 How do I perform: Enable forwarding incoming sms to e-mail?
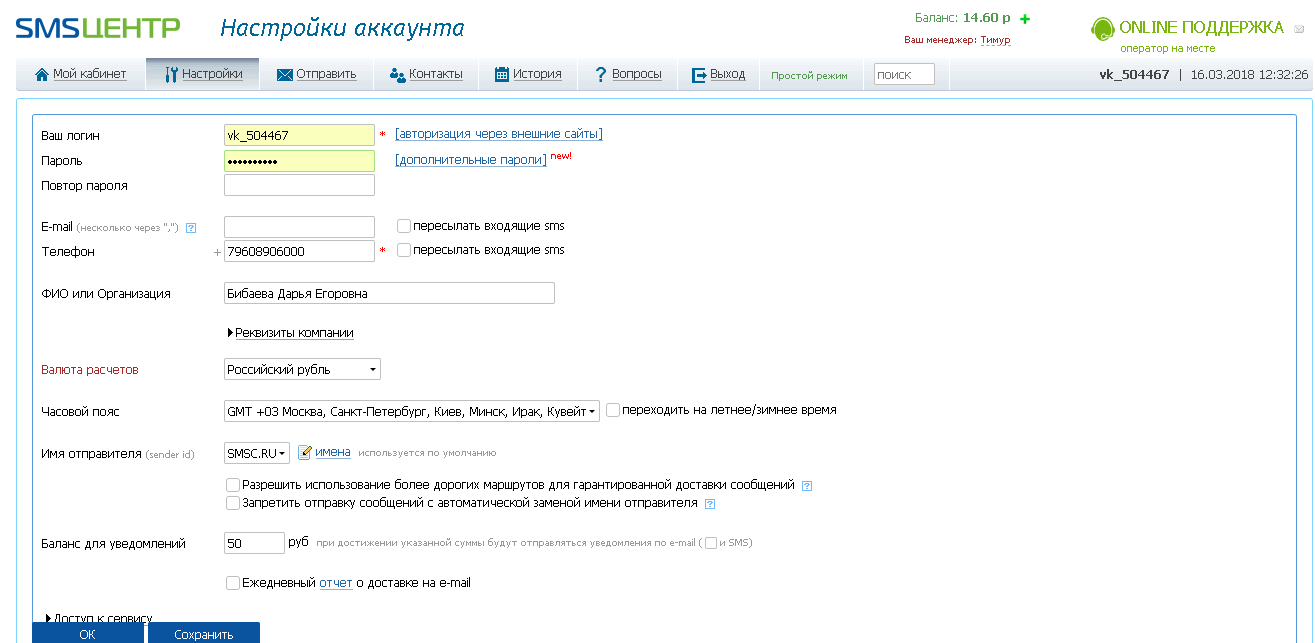coord(404,226)
